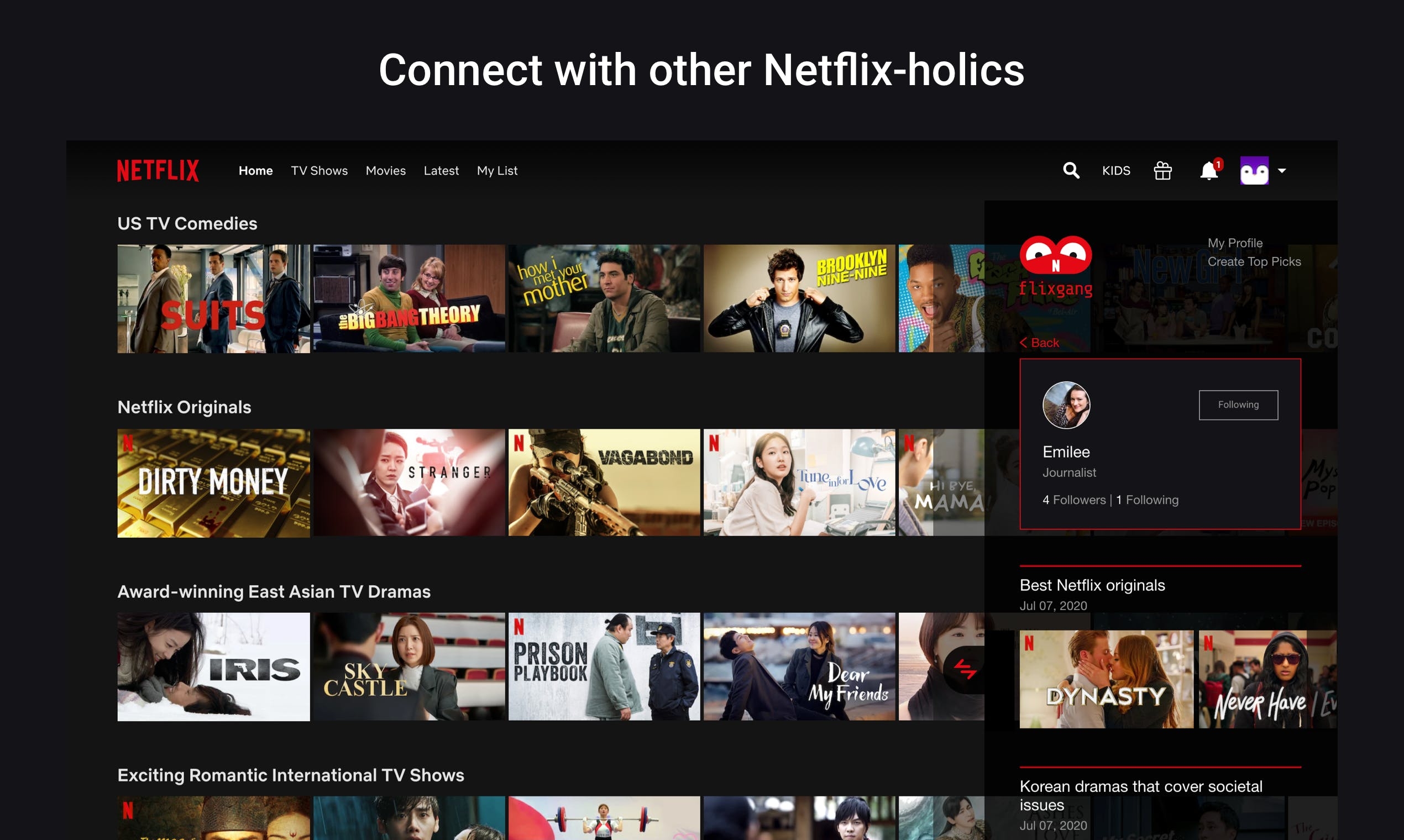Open Stranger thumbnail
This screenshot has width=1404, height=840.
[x=408, y=483]
